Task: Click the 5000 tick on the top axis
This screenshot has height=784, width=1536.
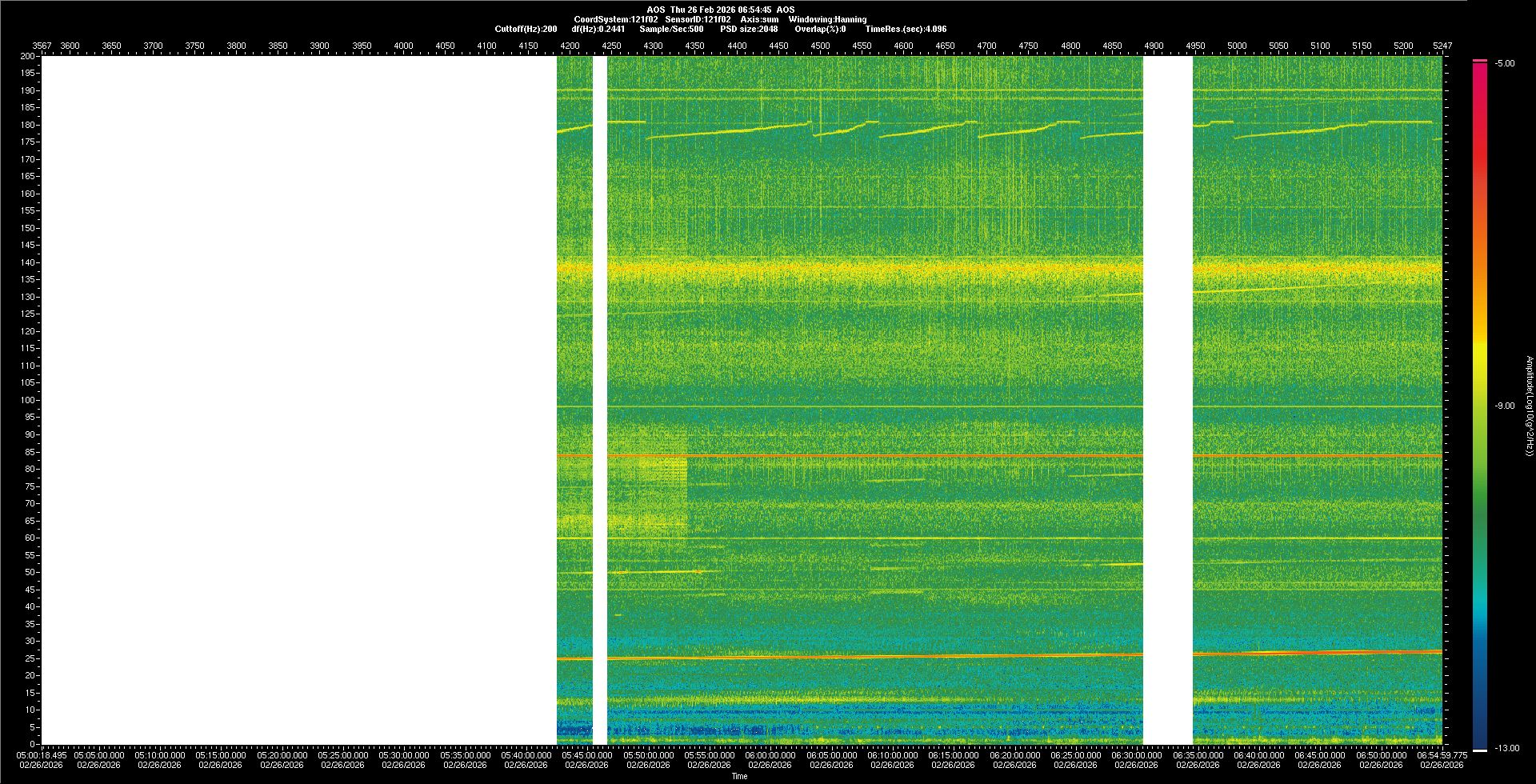Action: coord(1237,46)
